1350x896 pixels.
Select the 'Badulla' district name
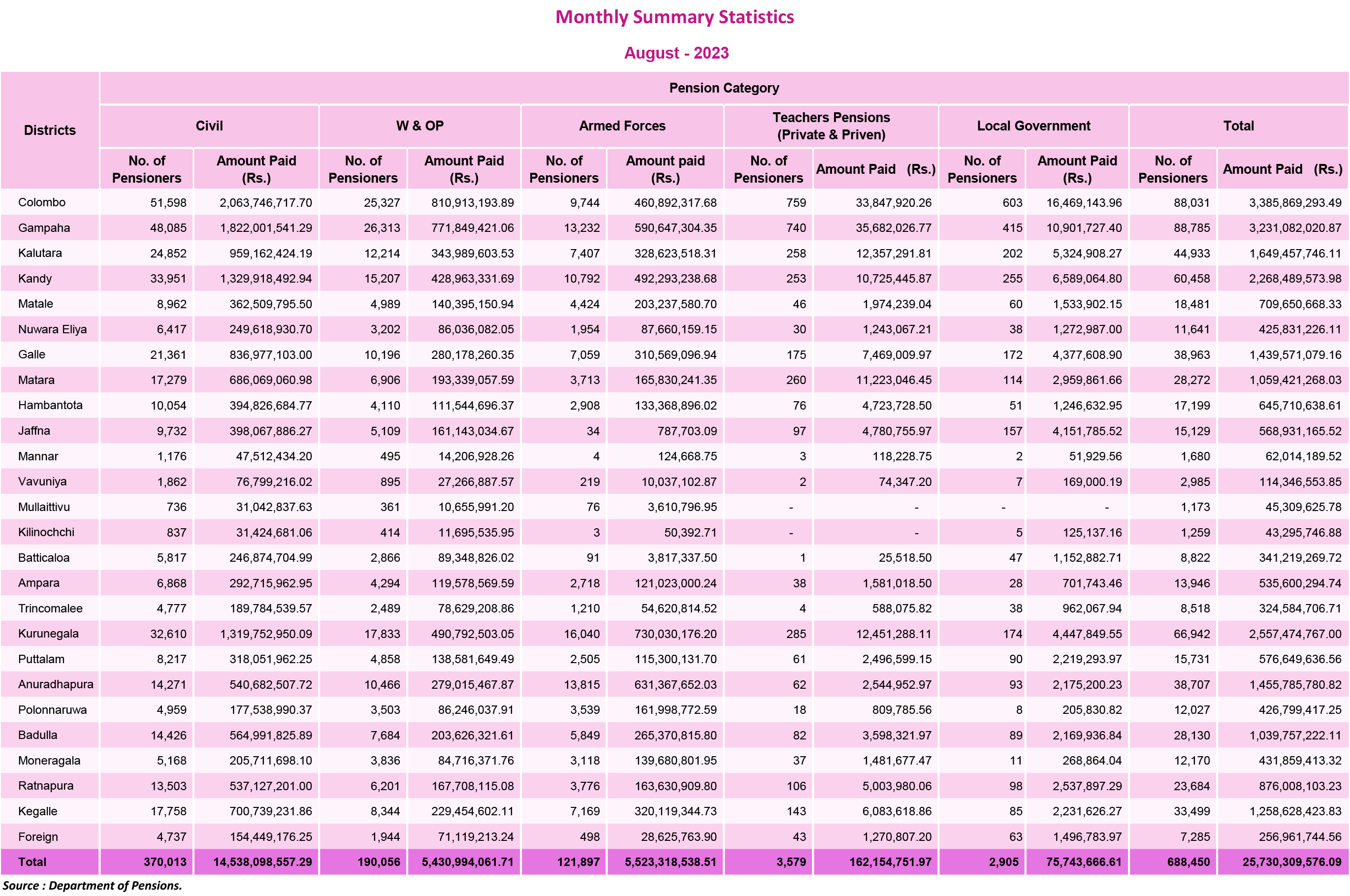38,735
